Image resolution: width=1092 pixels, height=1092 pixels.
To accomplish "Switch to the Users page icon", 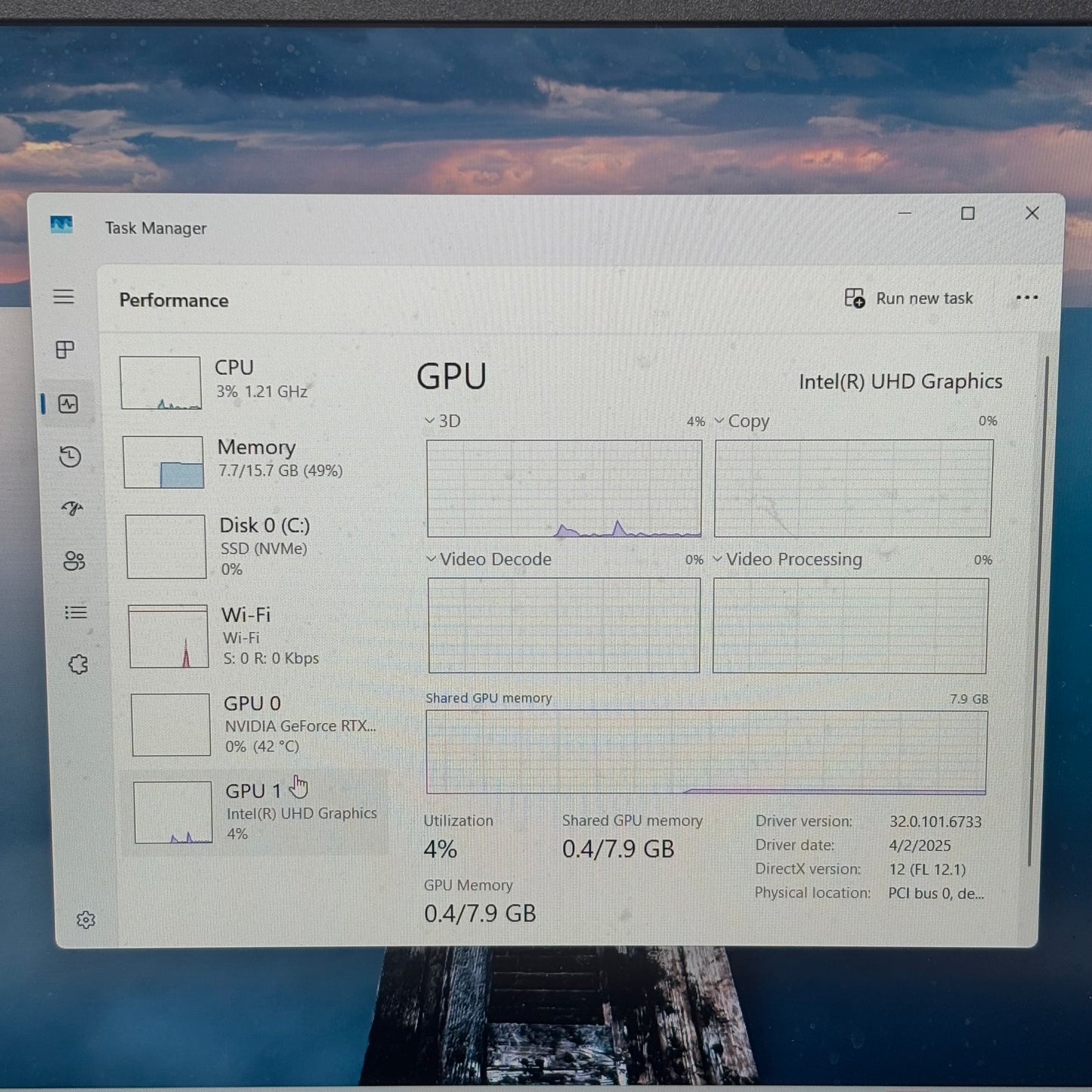I will pyautogui.click(x=74, y=561).
